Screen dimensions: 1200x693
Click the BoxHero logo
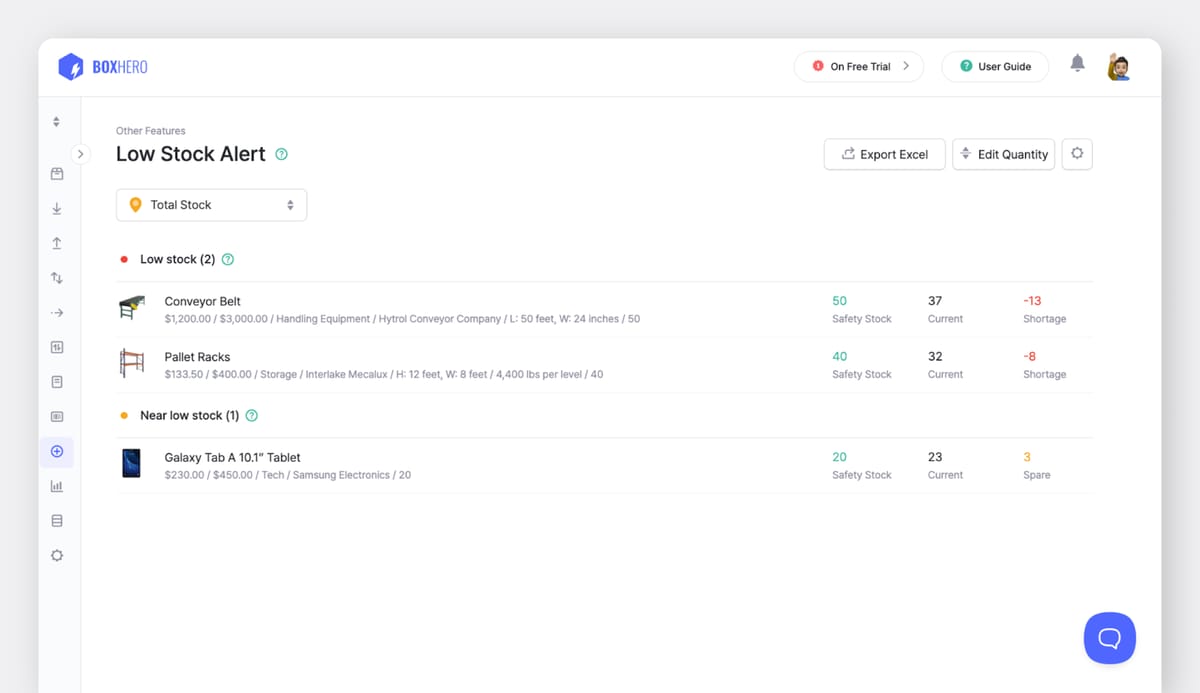103,67
